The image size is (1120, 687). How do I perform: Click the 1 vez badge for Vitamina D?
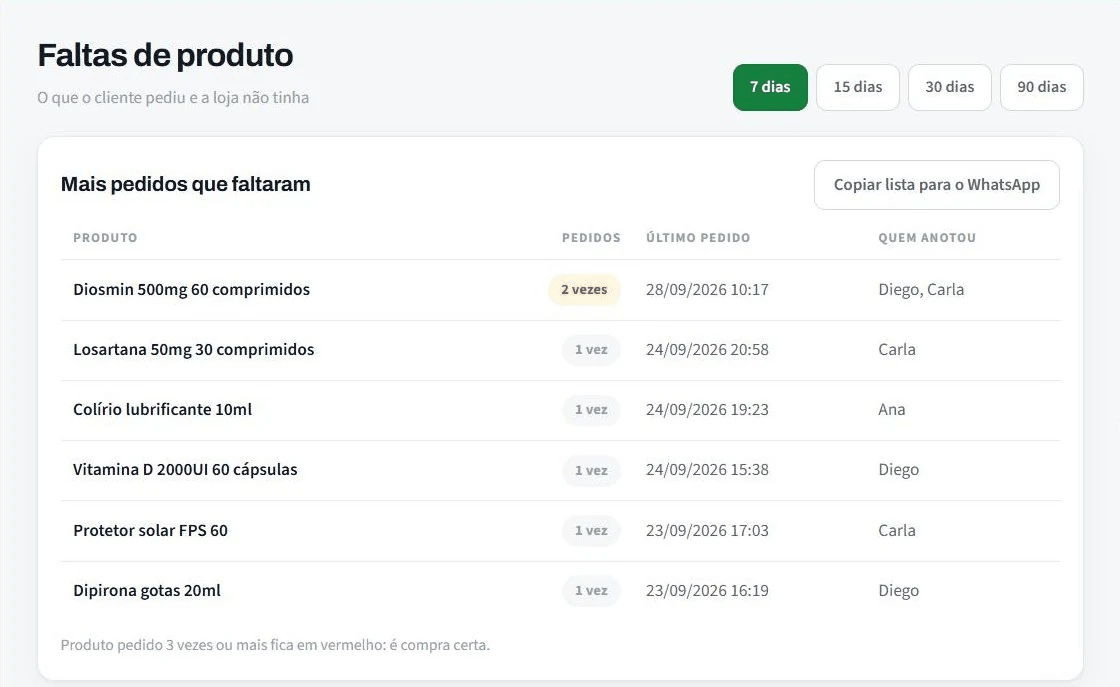pos(591,471)
